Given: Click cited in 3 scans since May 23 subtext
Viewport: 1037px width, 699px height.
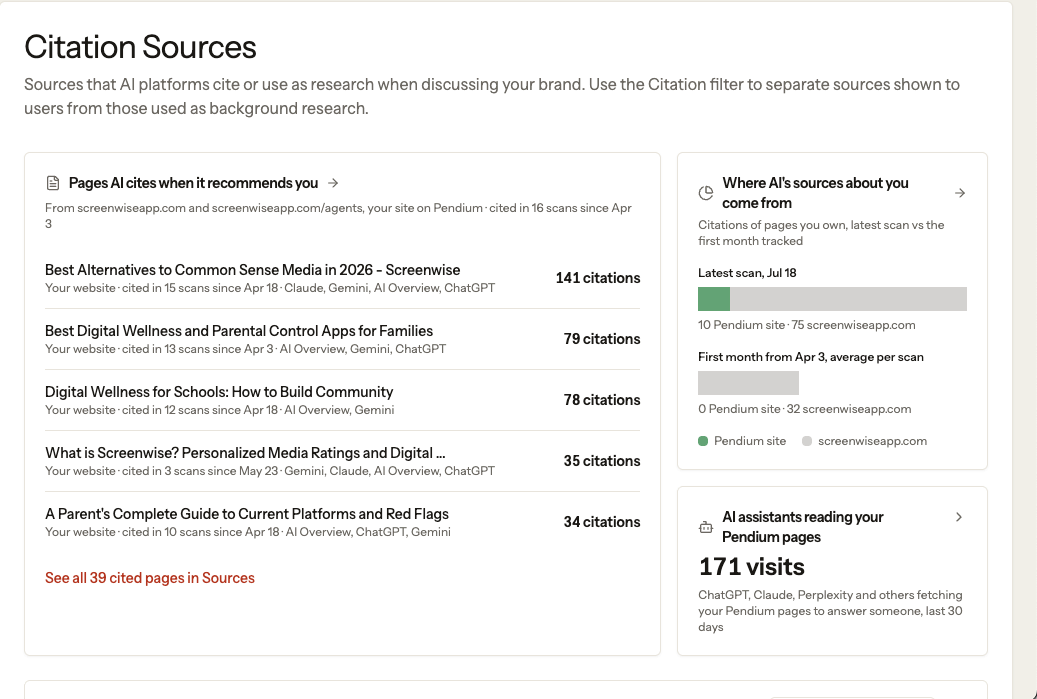Looking at the screenshot, I should pos(200,471).
